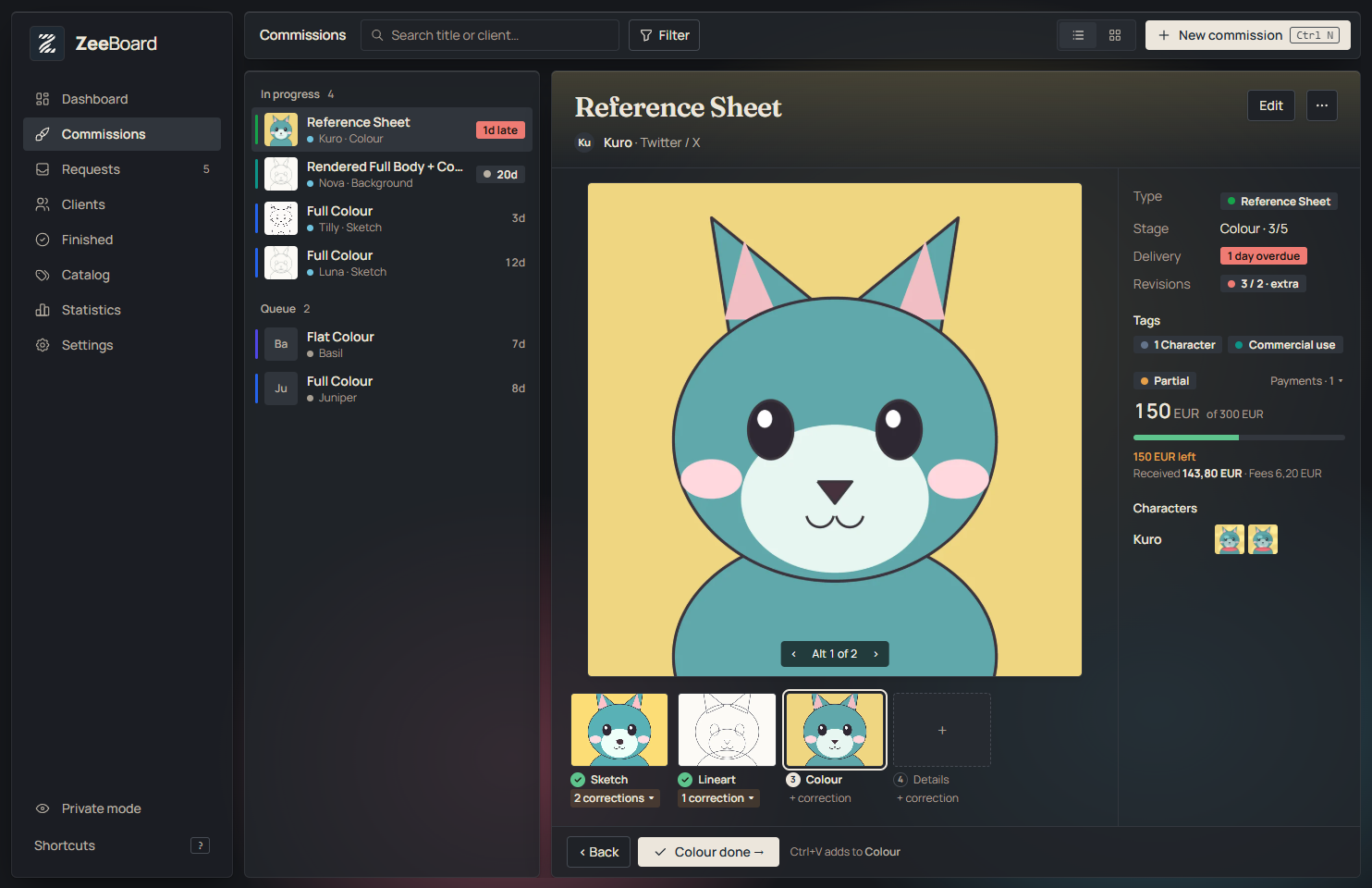1372x888 pixels.
Task: Create a New commission
Action: [1248, 35]
